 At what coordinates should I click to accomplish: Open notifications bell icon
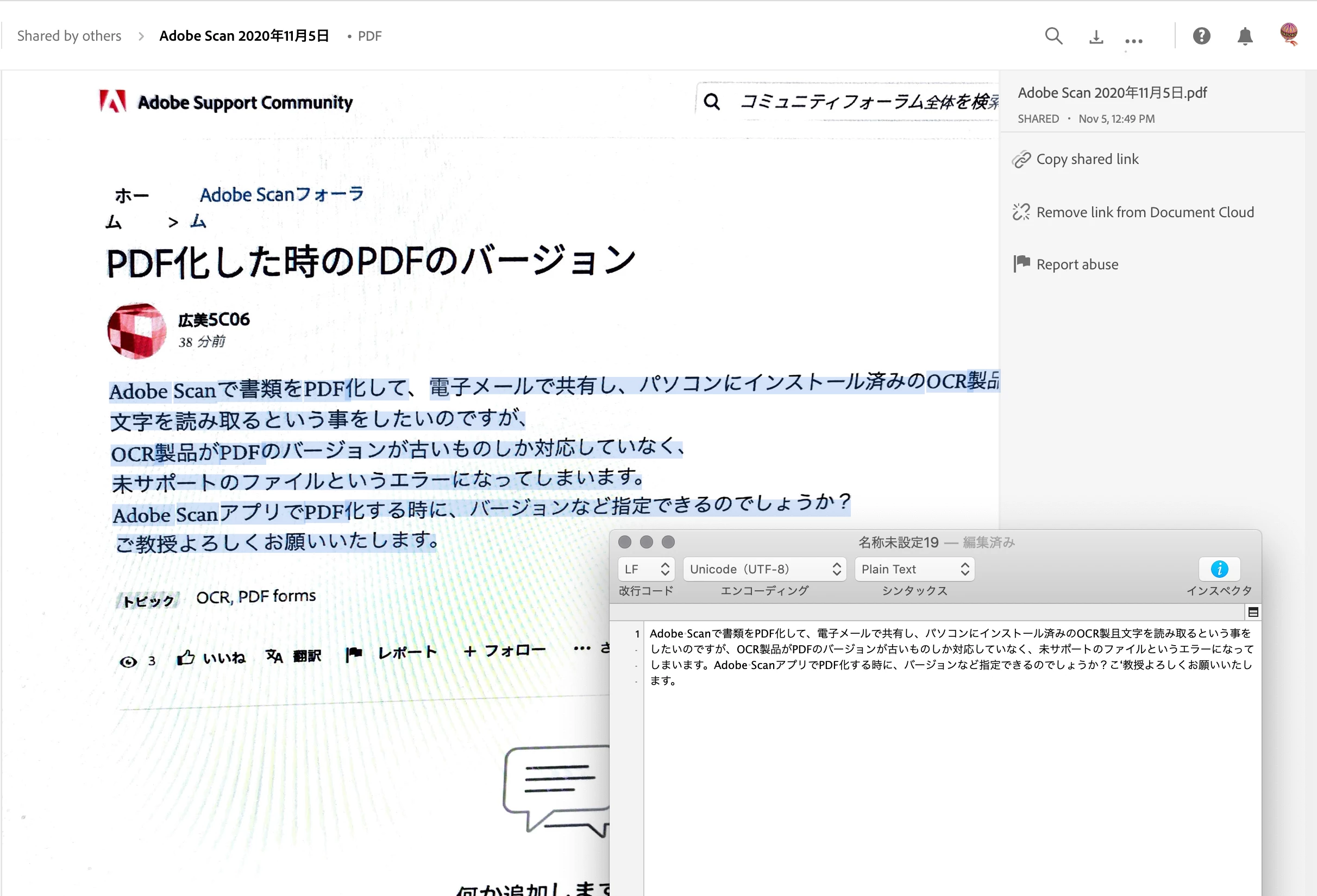click(1244, 36)
